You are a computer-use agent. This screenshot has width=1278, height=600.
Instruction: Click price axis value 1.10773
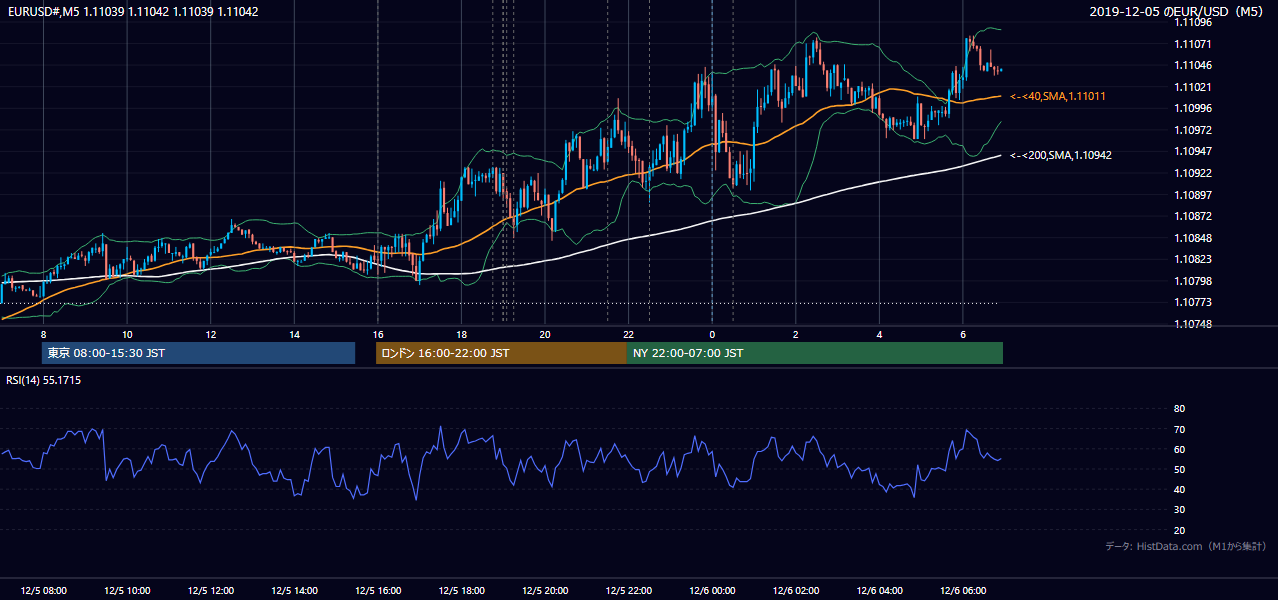pyautogui.click(x=1193, y=302)
